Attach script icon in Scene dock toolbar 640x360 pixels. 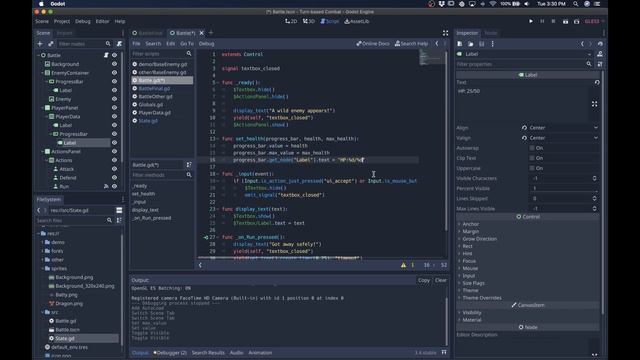click(x=119, y=44)
